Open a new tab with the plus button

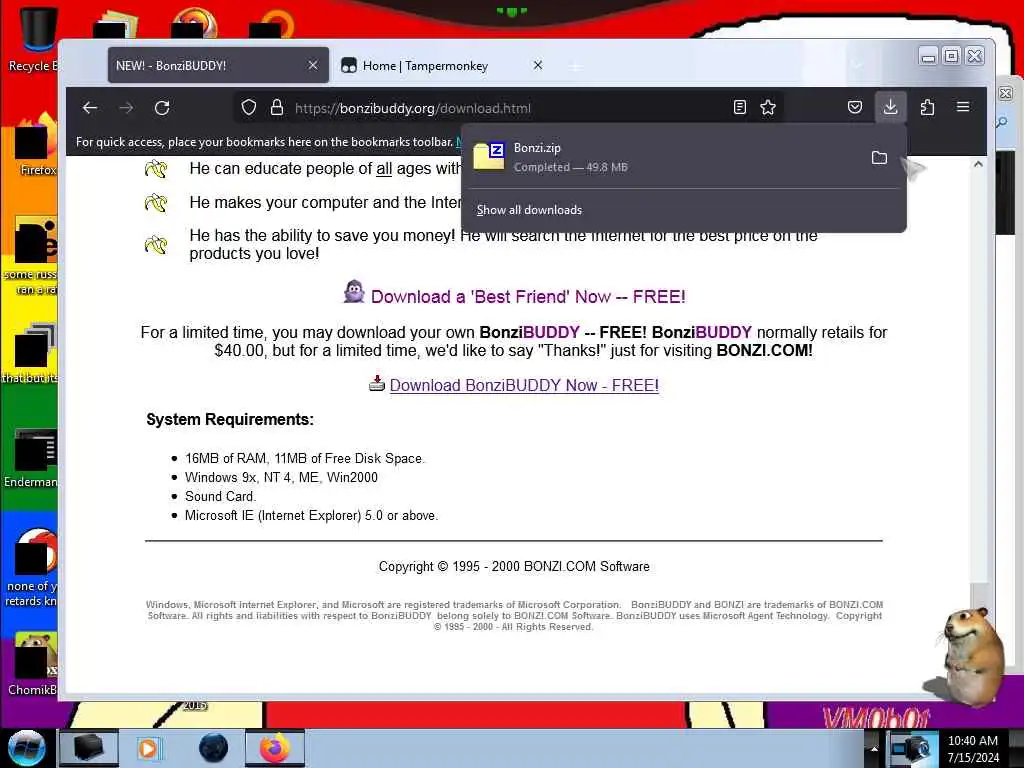pos(575,67)
